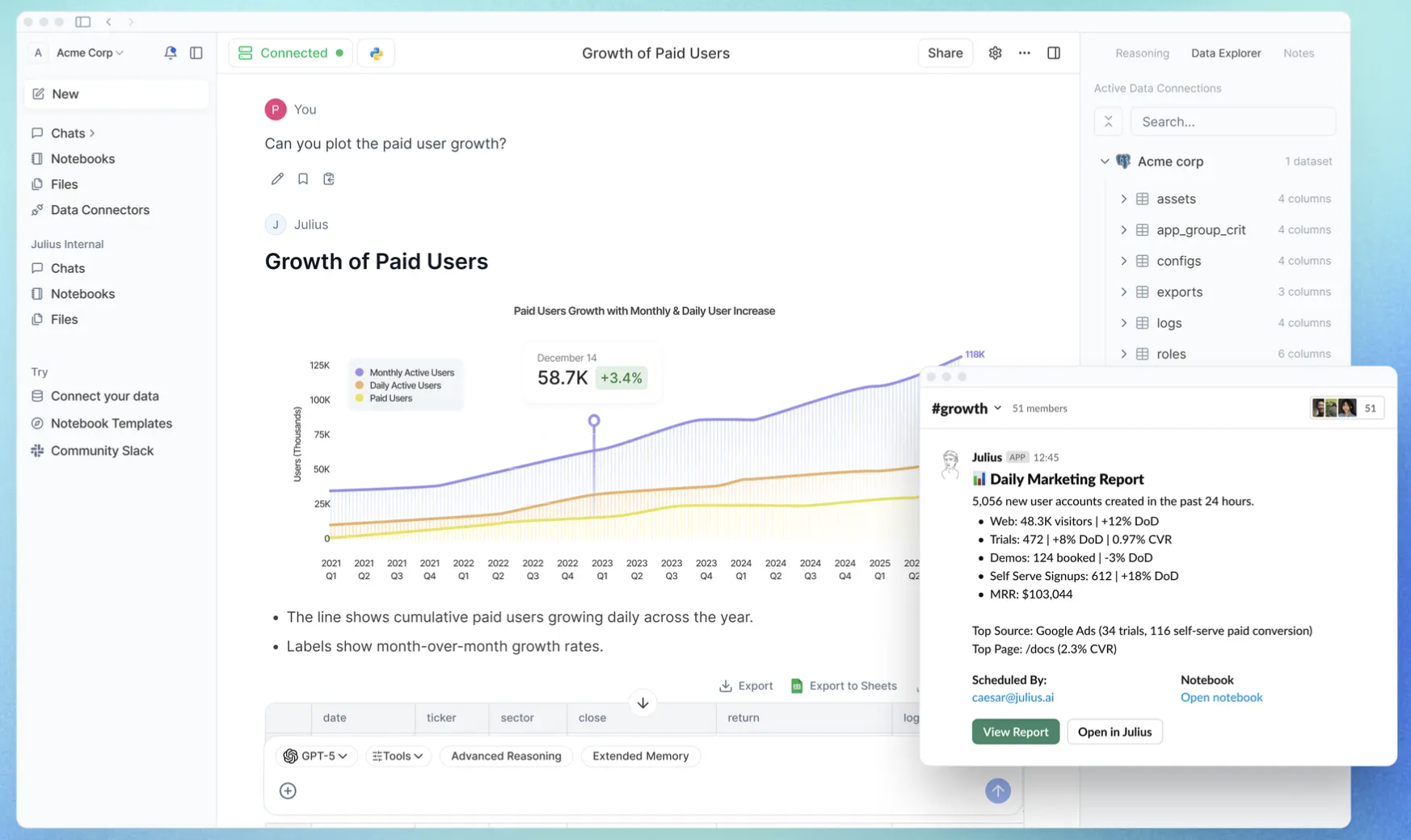Click the Open notebook link
This screenshot has width=1411, height=840.
[1221, 697]
